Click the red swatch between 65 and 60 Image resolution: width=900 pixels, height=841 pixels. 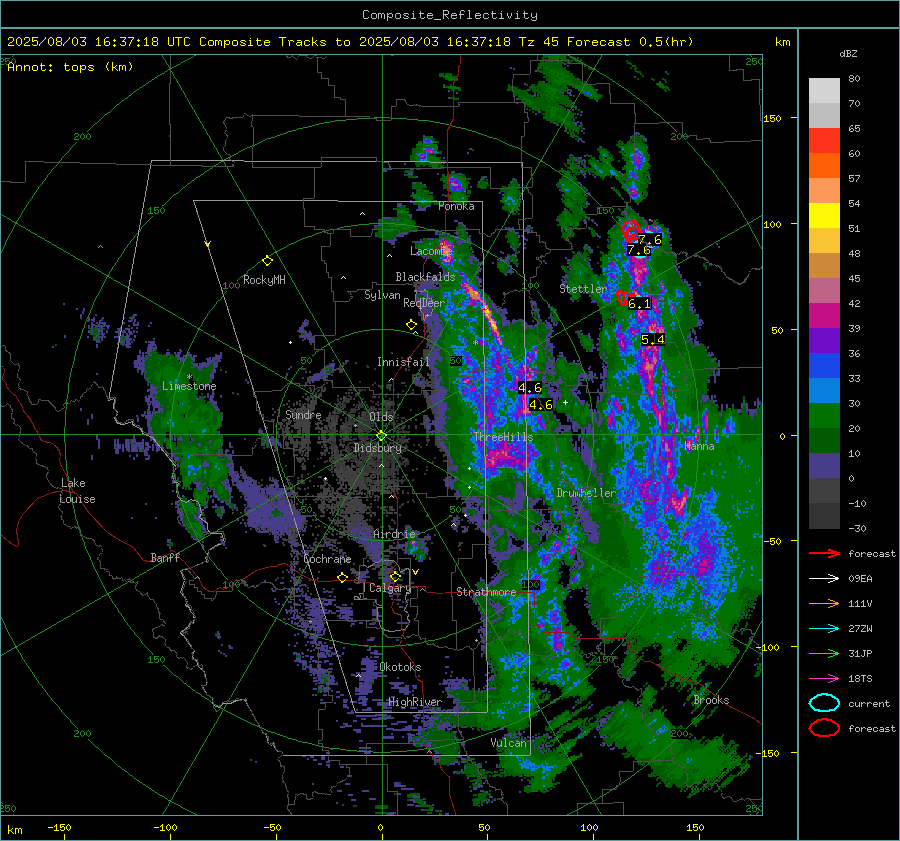[x=824, y=141]
